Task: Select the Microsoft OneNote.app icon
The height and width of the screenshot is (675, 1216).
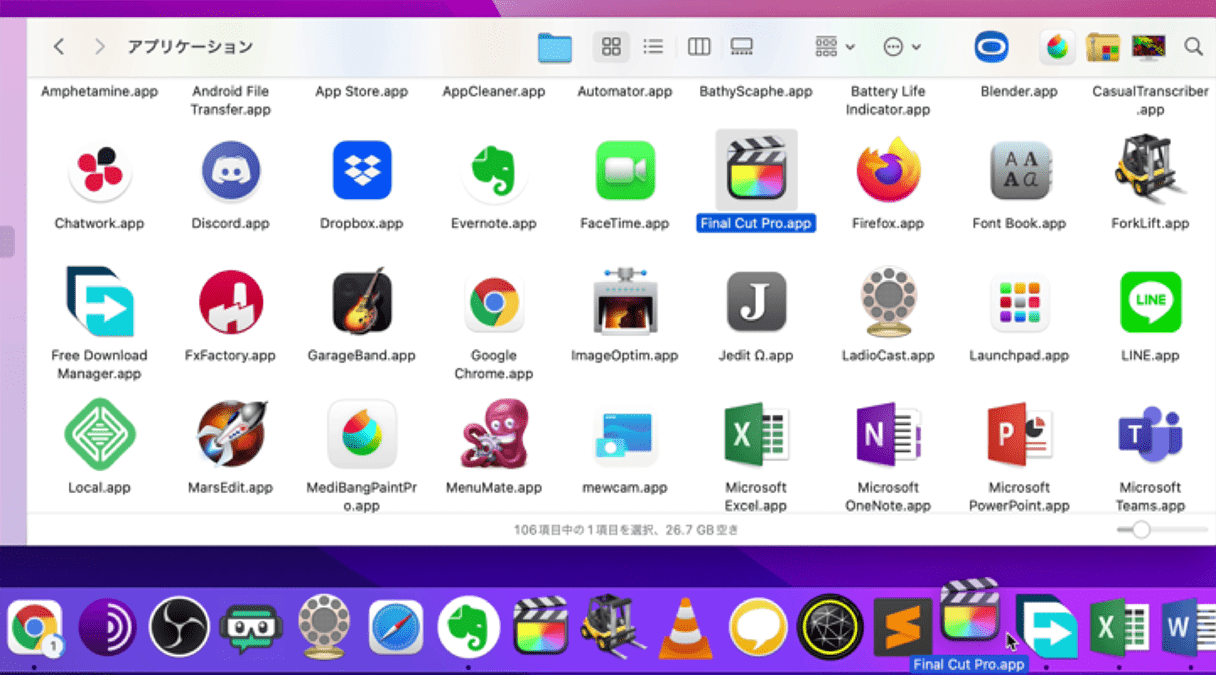Action: (x=888, y=434)
